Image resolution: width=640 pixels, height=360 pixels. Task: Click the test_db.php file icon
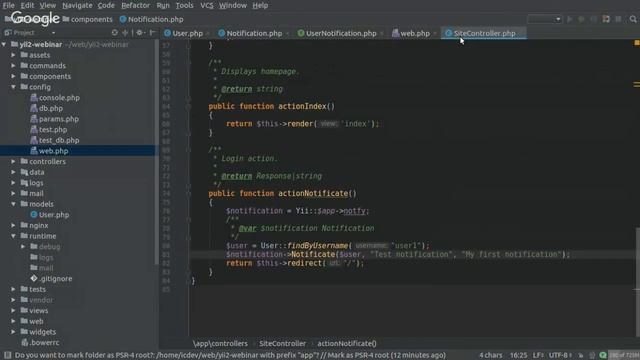click(x=34, y=140)
